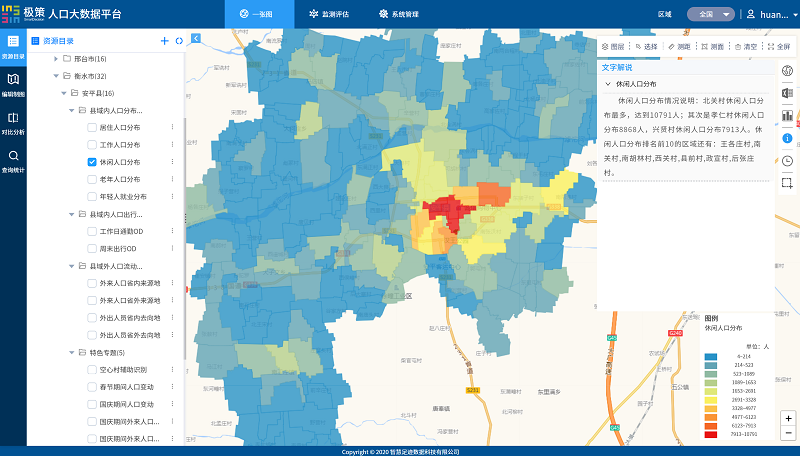800x456 pixels.
Task: Zoom in the map with plus button
Action: (x=788, y=418)
